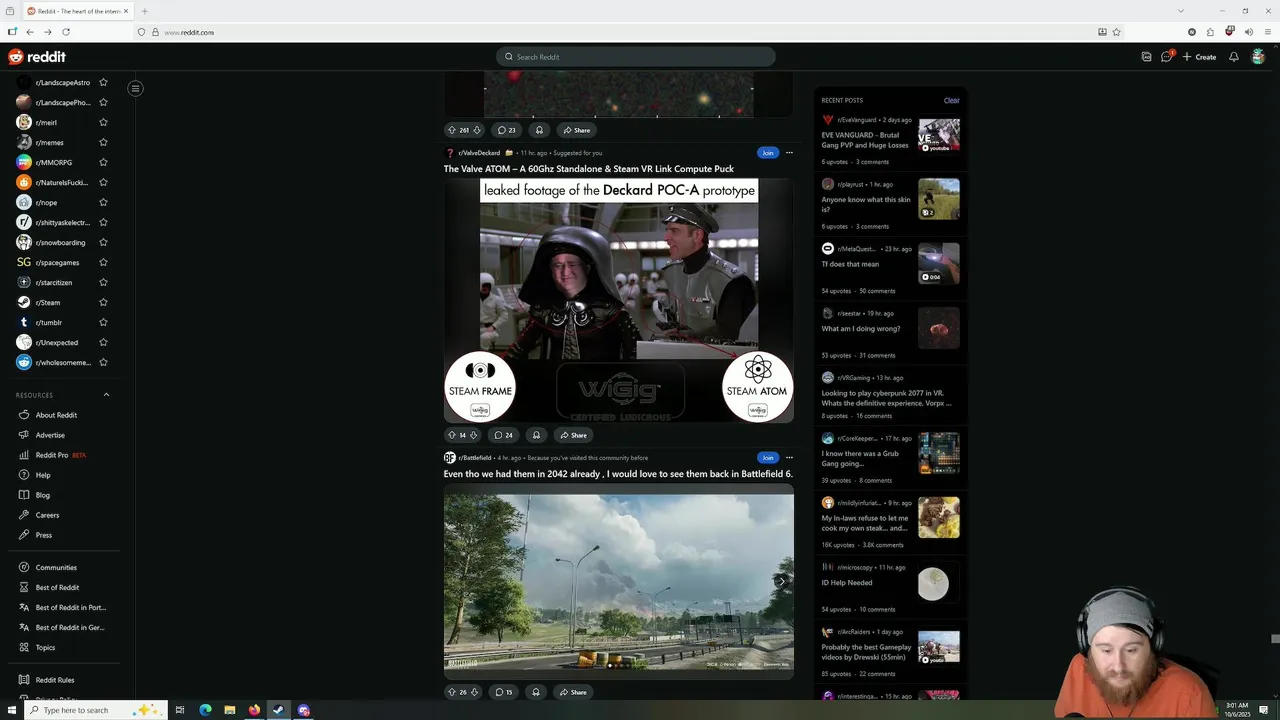Open 'Anyone know what this skin is?' post

(x=866, y=204)
